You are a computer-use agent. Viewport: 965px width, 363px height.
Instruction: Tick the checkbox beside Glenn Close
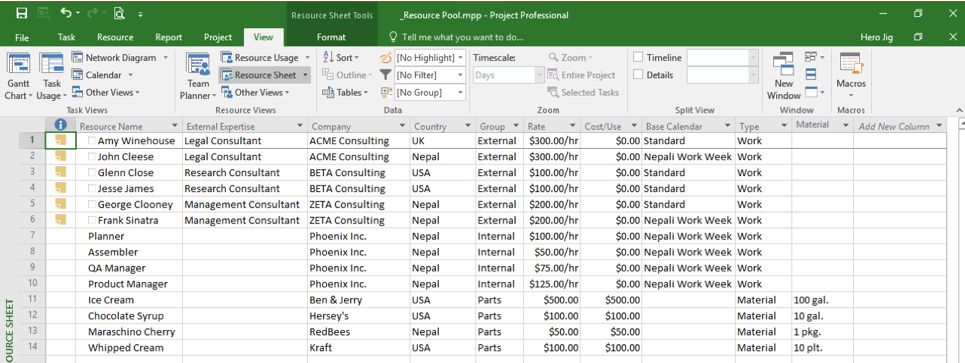(x=92, y=173)
